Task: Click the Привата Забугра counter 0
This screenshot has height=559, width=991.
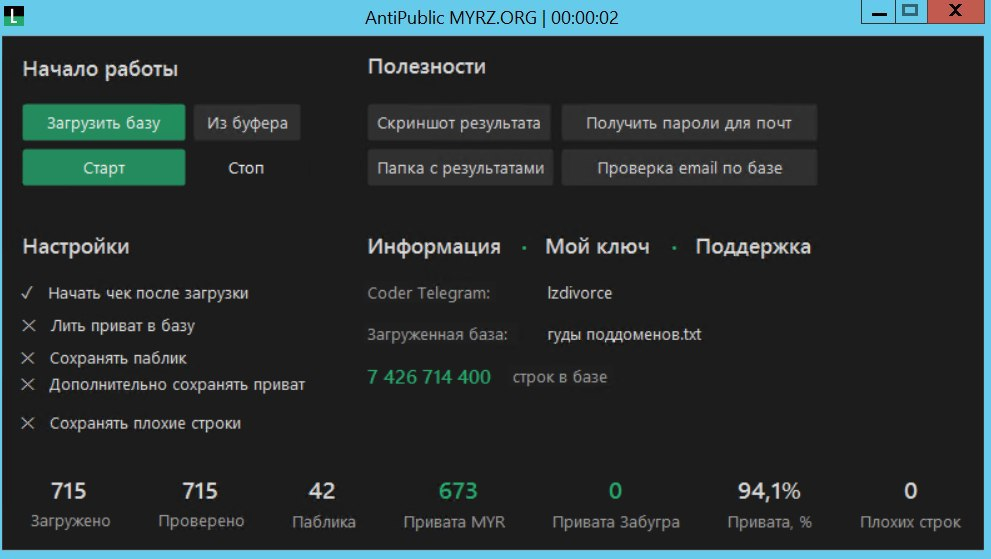Action: tap(616, 491)
